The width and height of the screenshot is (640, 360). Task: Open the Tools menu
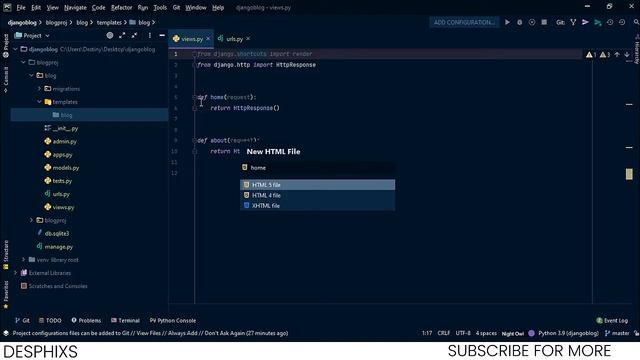[x=160, y=7]
